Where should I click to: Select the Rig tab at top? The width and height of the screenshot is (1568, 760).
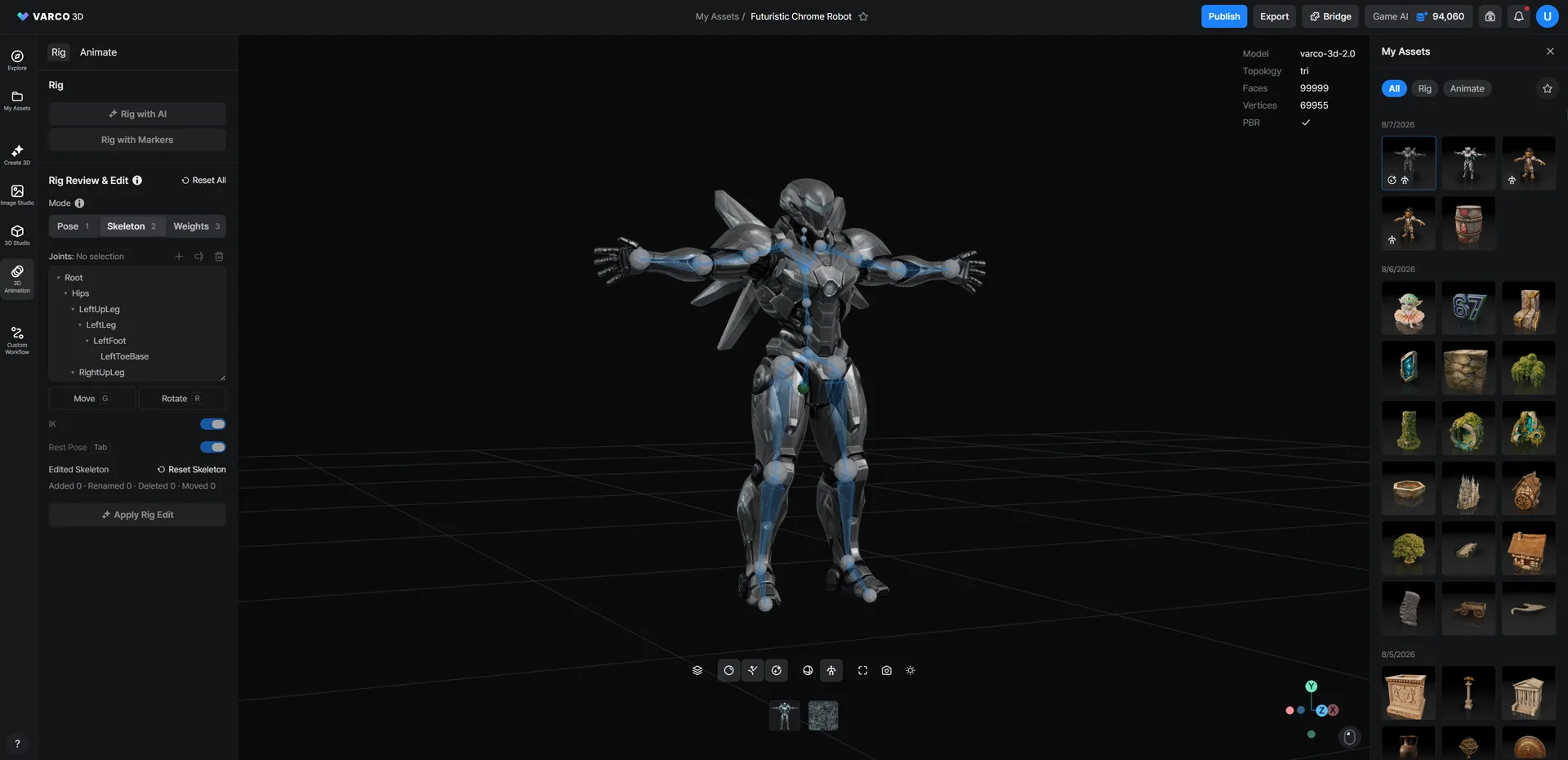pos(59,52)
